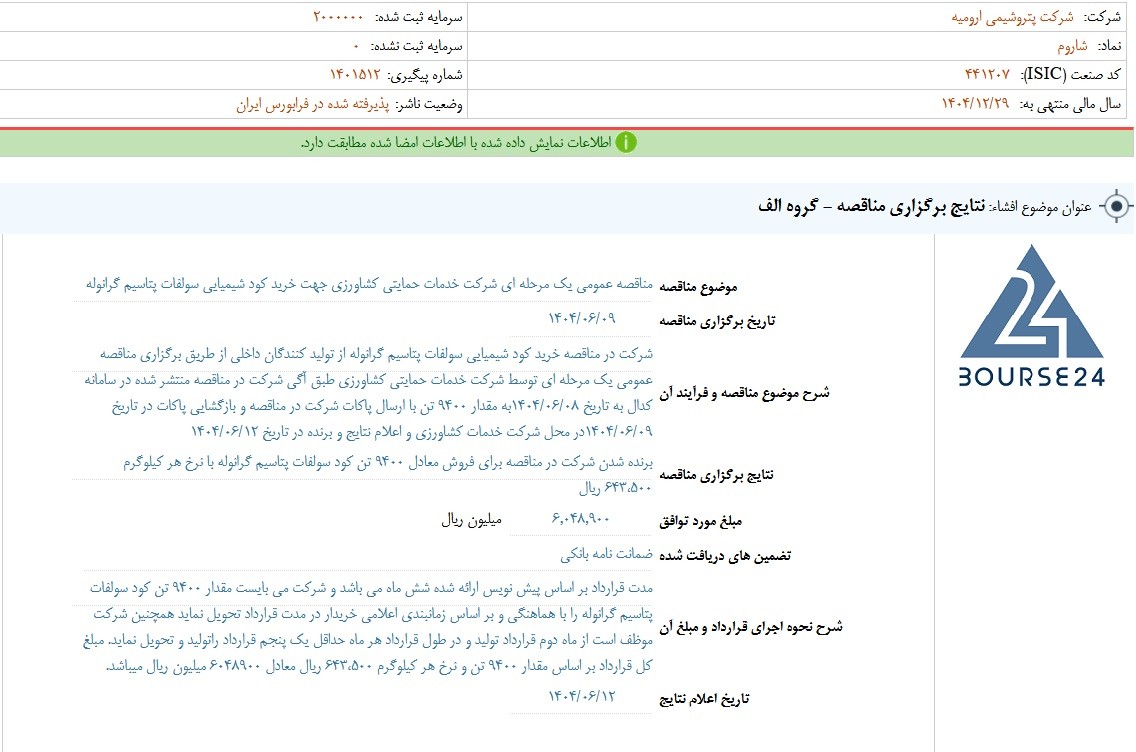Click the target icon beside the disclosure title
Viewport: 1136px width, 752px height.
coord(1116,207)
